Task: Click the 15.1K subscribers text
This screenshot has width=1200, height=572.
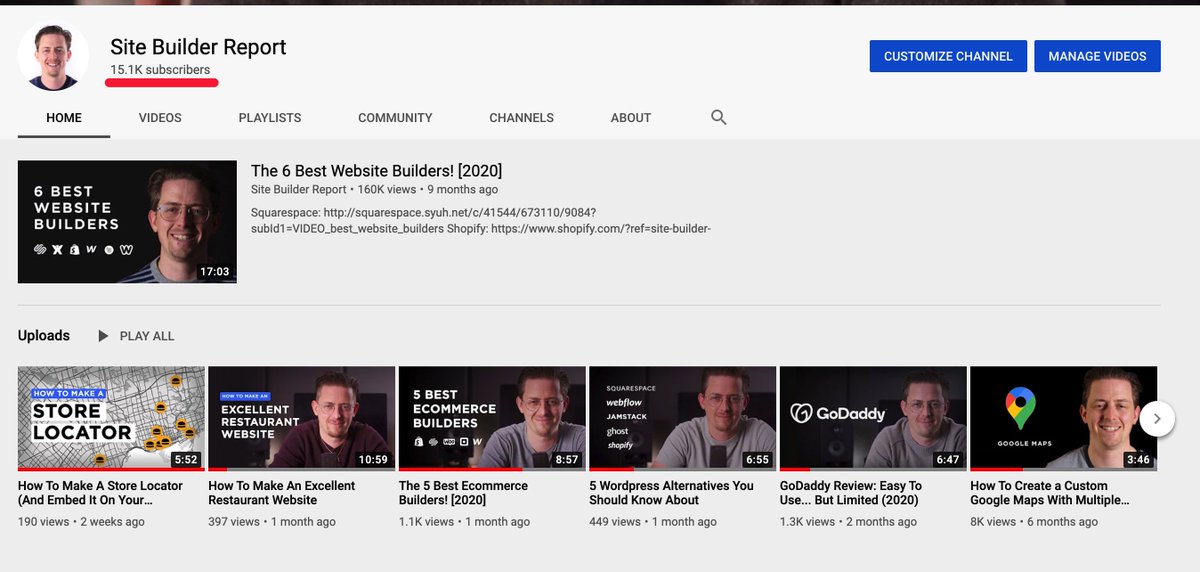Action: 160,70
